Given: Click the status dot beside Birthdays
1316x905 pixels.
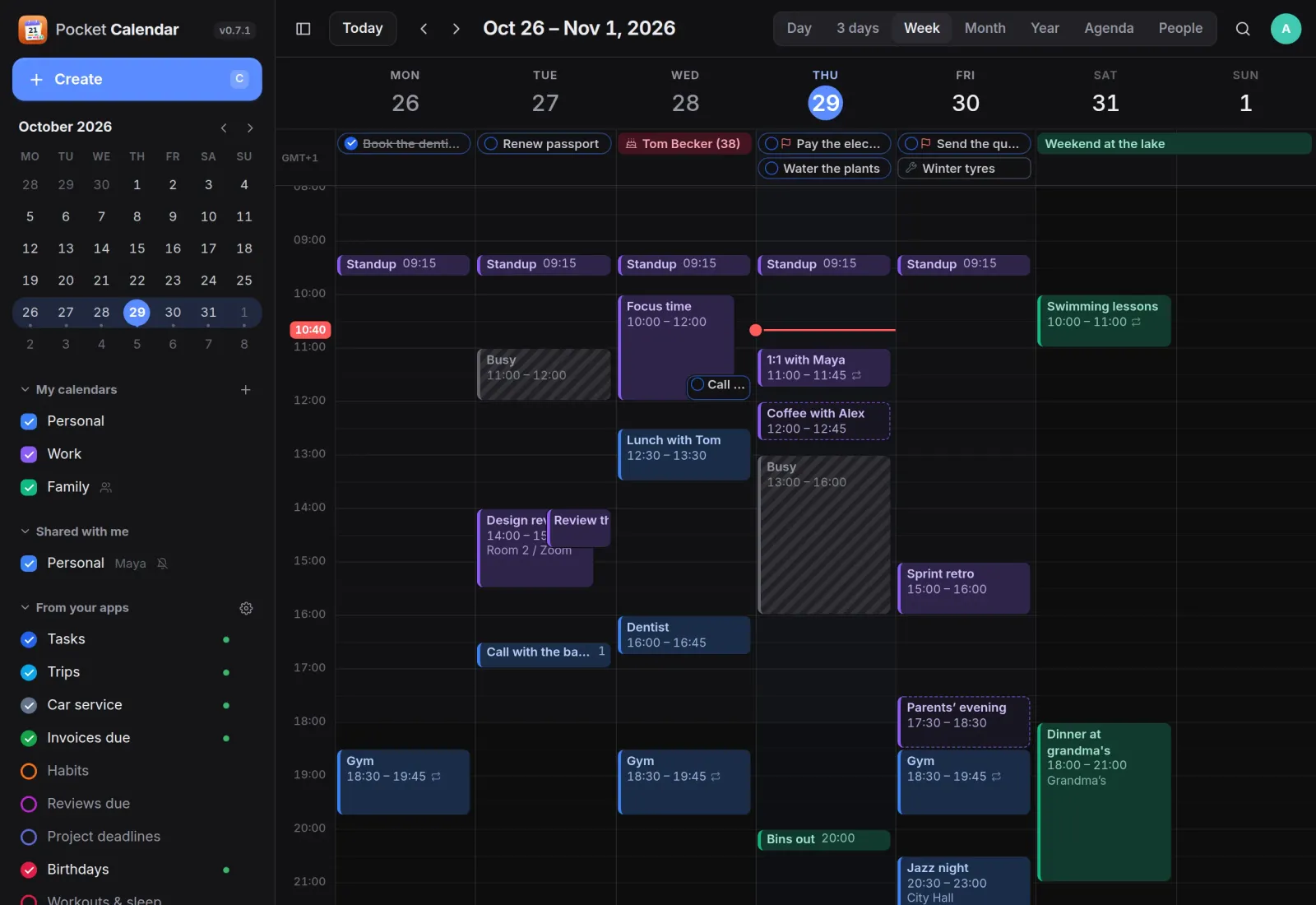Looking at the screenshot, I should (226, 870).
